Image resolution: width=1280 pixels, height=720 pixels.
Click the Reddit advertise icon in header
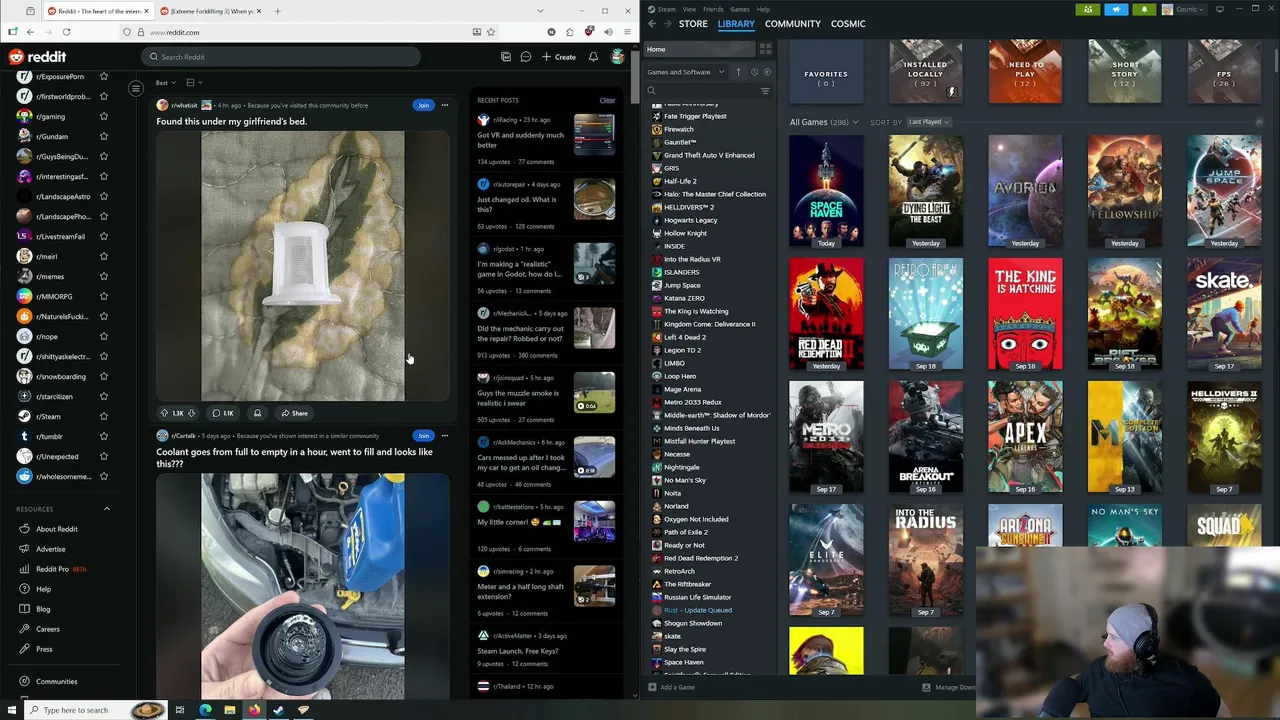(506, 57)
